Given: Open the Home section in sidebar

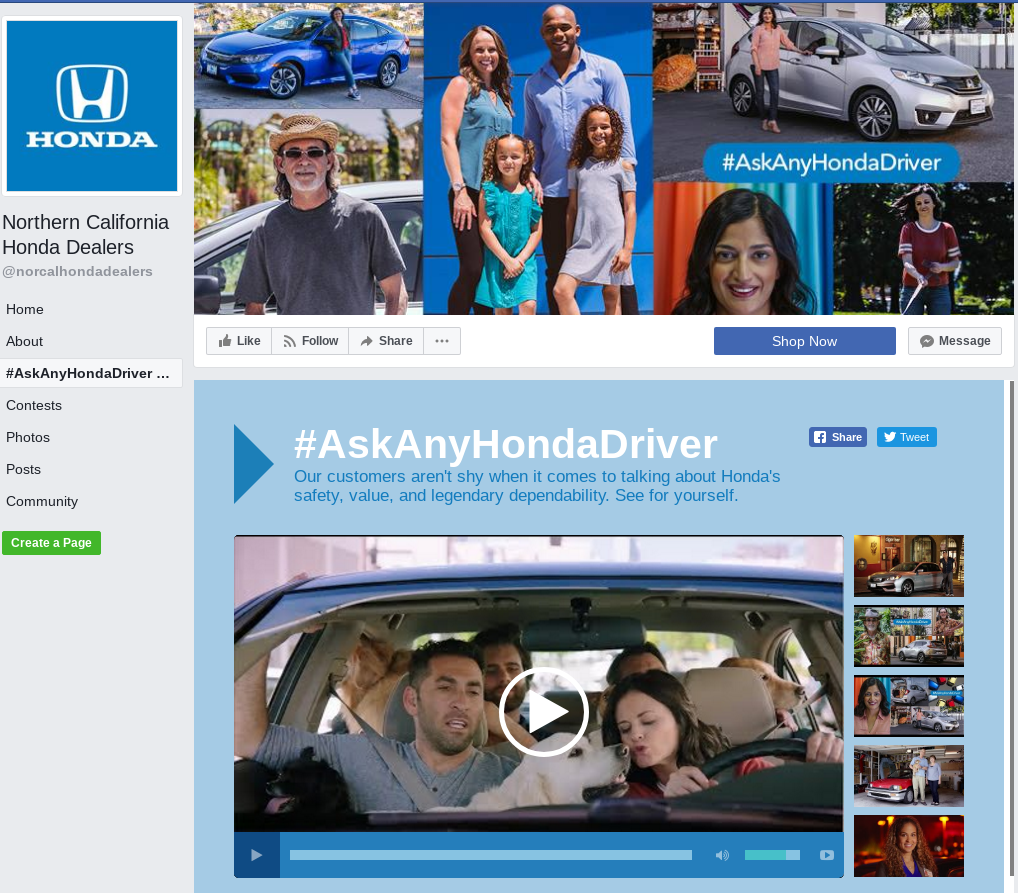Looking at the screenshot, I should tap(25, 309).
